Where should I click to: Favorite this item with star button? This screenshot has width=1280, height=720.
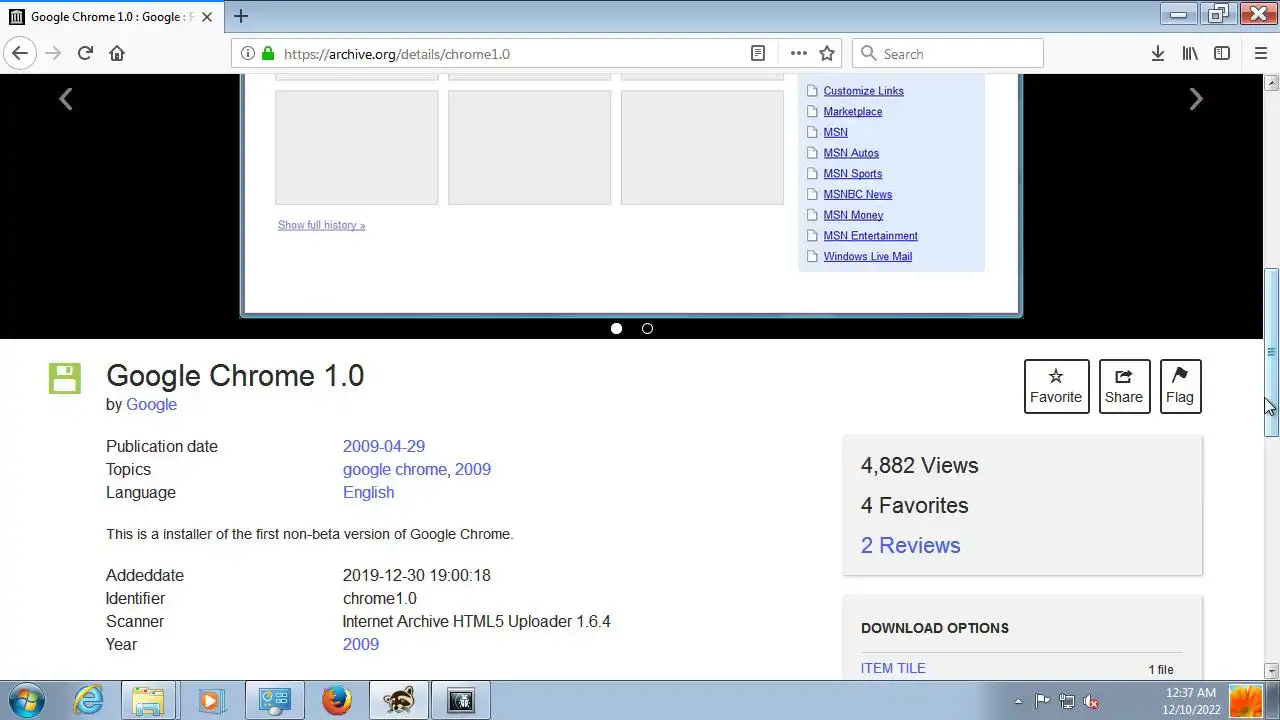1056,386
